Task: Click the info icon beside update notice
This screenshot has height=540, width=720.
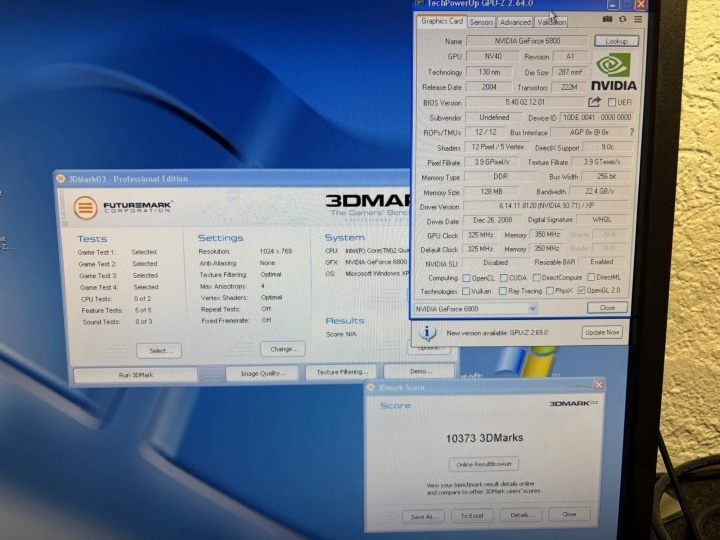Action: point(427,332)
